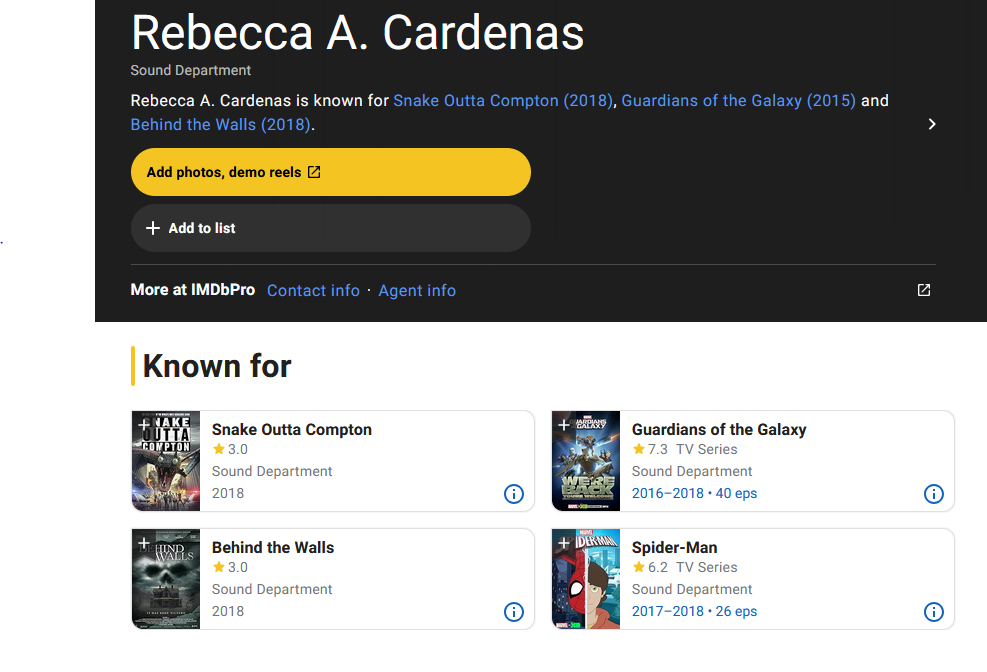Open info for Behind the Walls

pyautogui.click(x=514, y=612)
